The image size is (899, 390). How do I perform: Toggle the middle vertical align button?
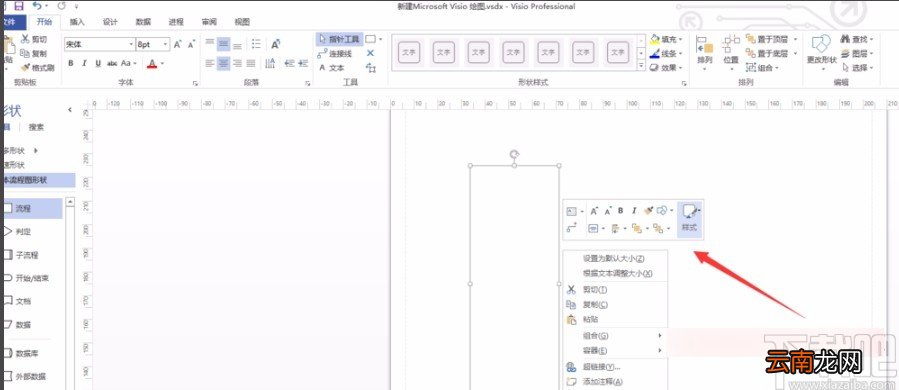coord(224,45)
